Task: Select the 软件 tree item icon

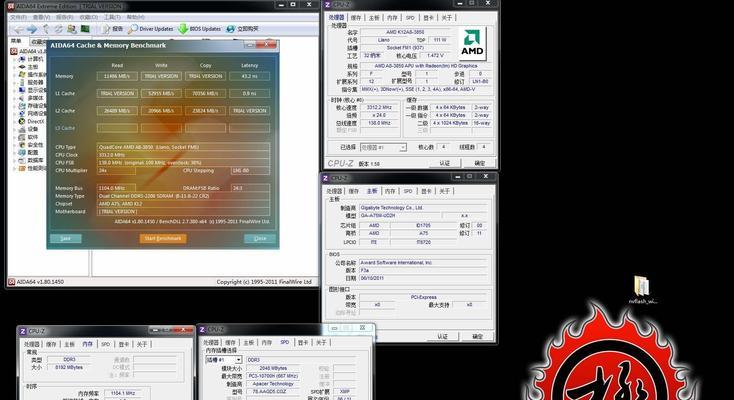Action: pyautogui.click(x=22, y=137)
